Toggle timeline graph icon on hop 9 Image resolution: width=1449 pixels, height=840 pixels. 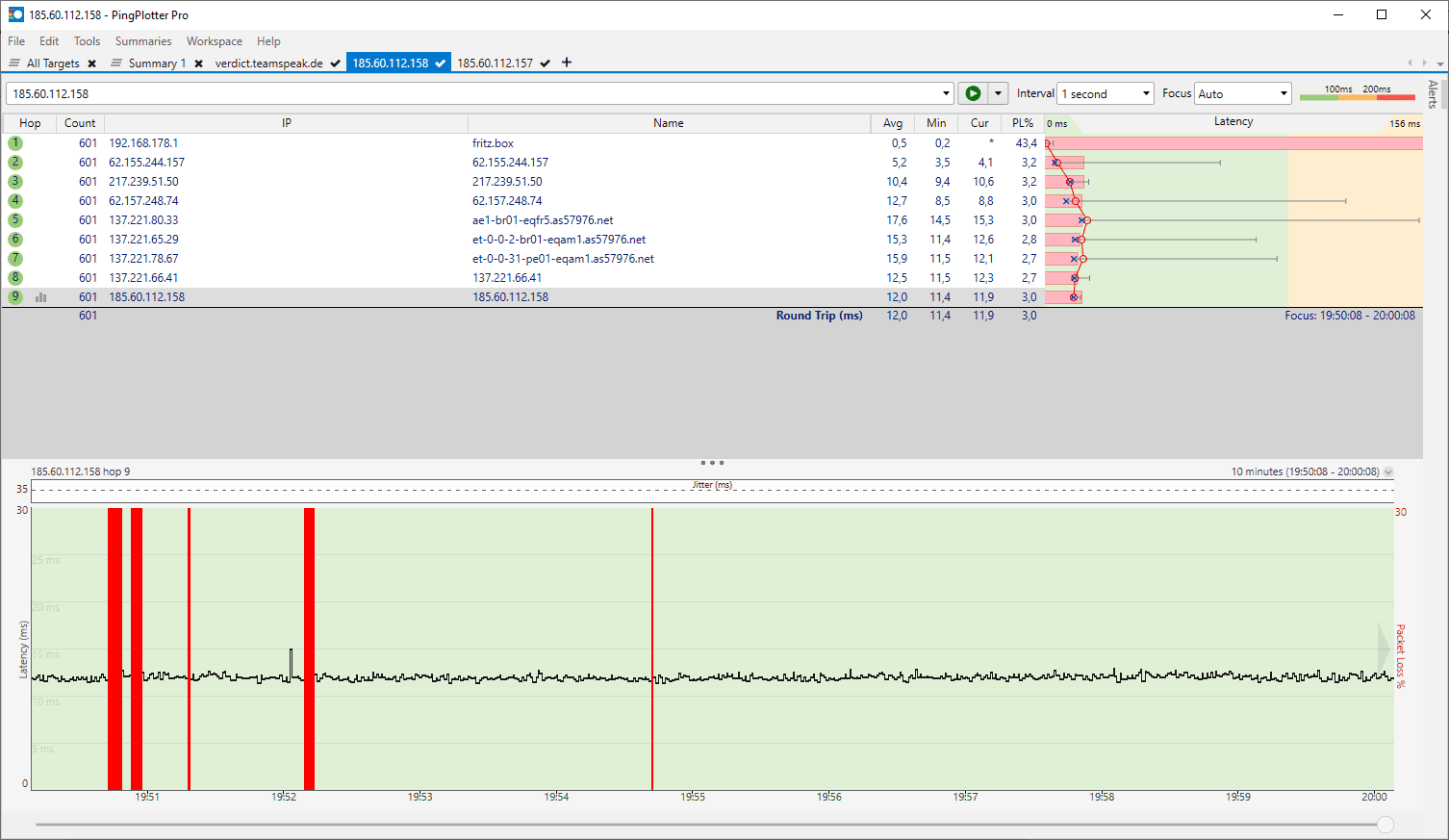click(x=40, y=297)
